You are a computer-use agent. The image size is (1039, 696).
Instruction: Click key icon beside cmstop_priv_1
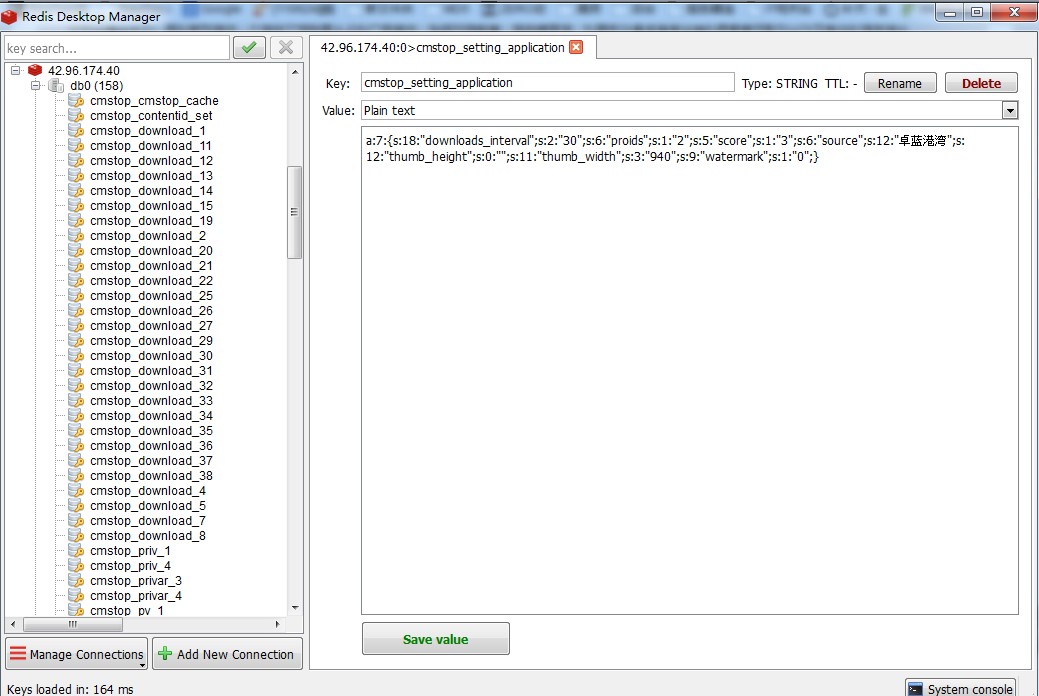click(76, 551)
